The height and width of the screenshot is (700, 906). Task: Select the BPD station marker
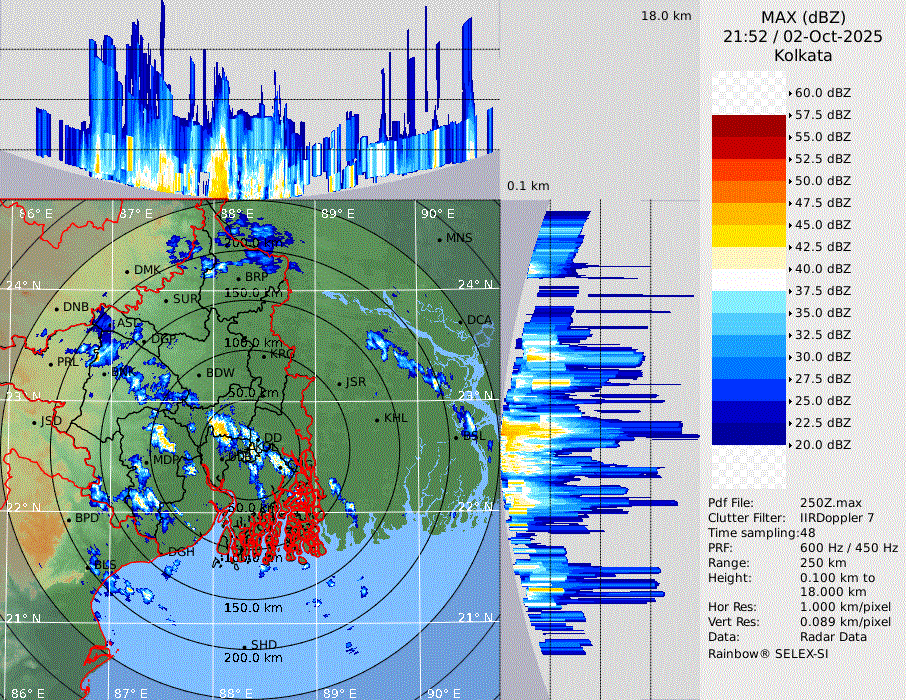click(68, 519)
